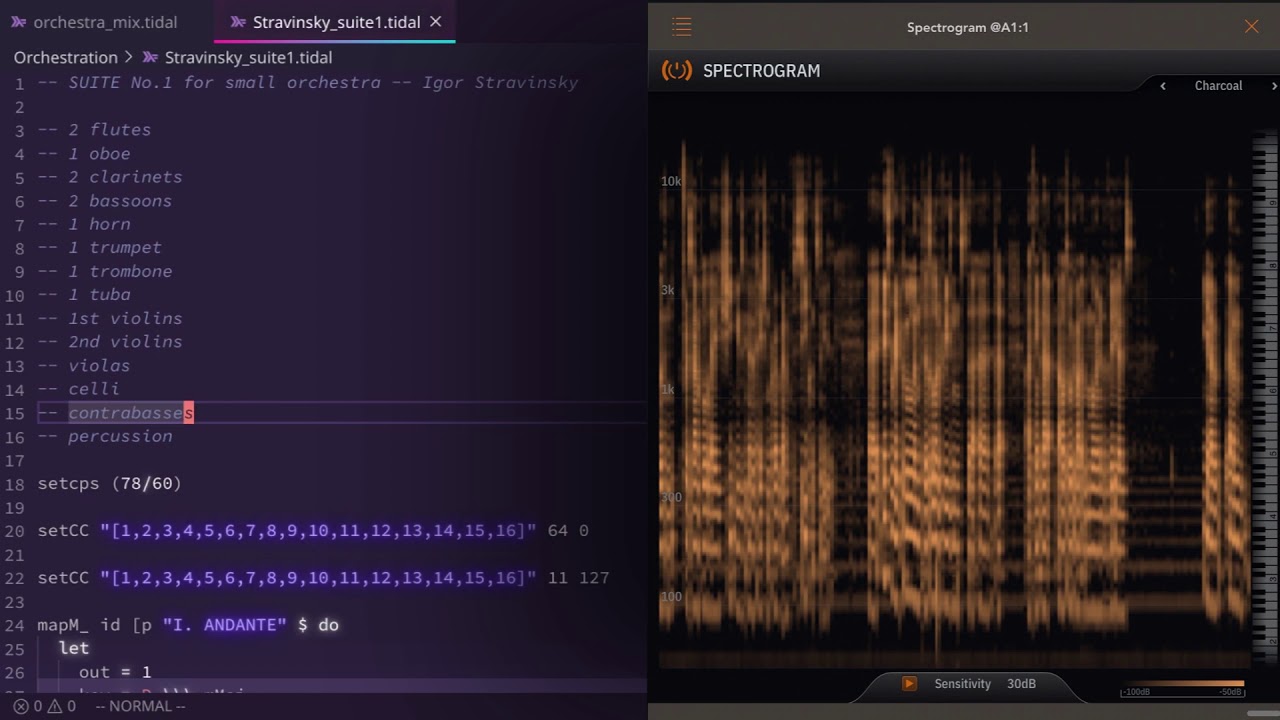Click the 1k frequency label
This screenshot has width=1280, height=720.
tap(667, 389)
